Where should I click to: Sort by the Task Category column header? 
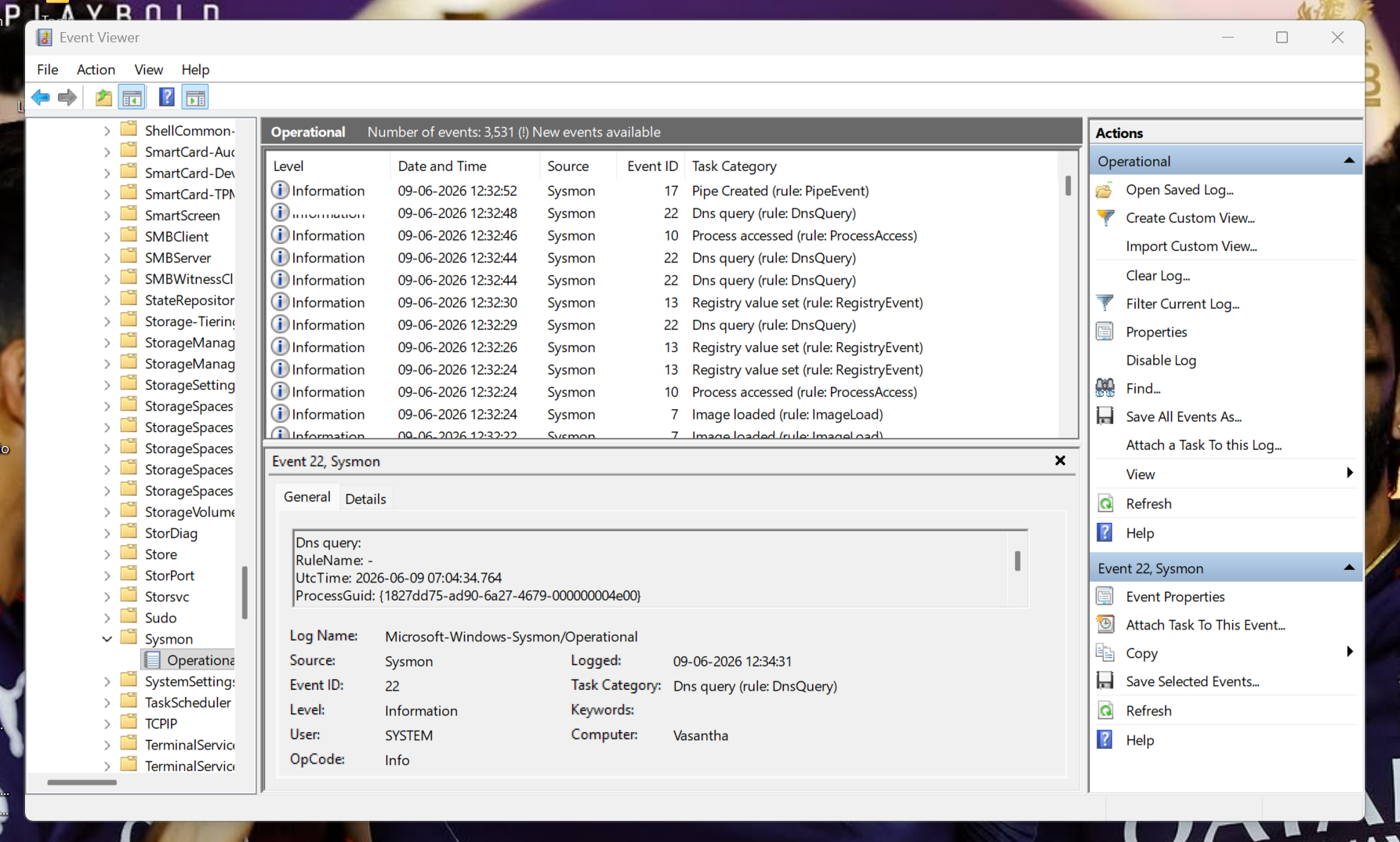870,166
